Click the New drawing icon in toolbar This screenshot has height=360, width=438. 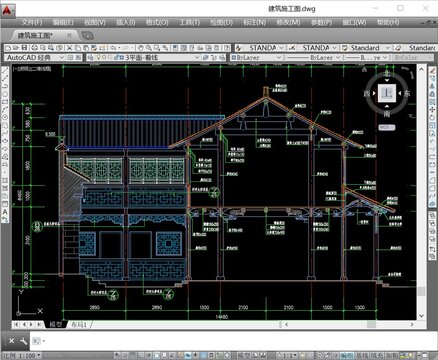click(8, 48)
